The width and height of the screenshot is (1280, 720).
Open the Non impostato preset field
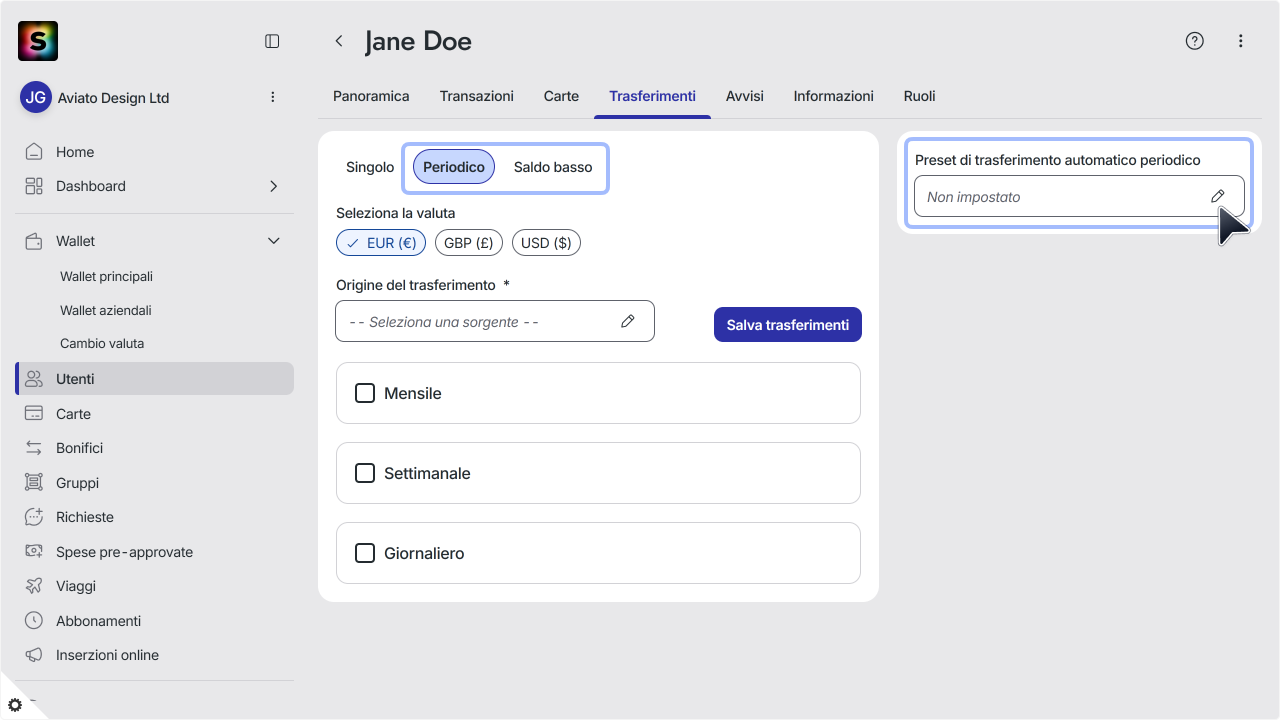1079,196
